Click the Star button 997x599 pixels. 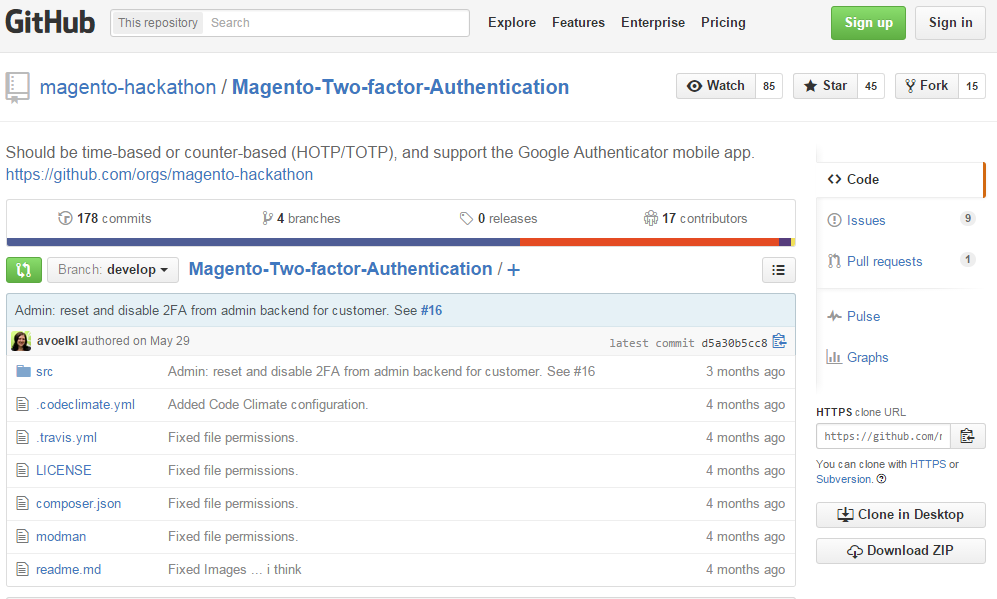(825, 86)
